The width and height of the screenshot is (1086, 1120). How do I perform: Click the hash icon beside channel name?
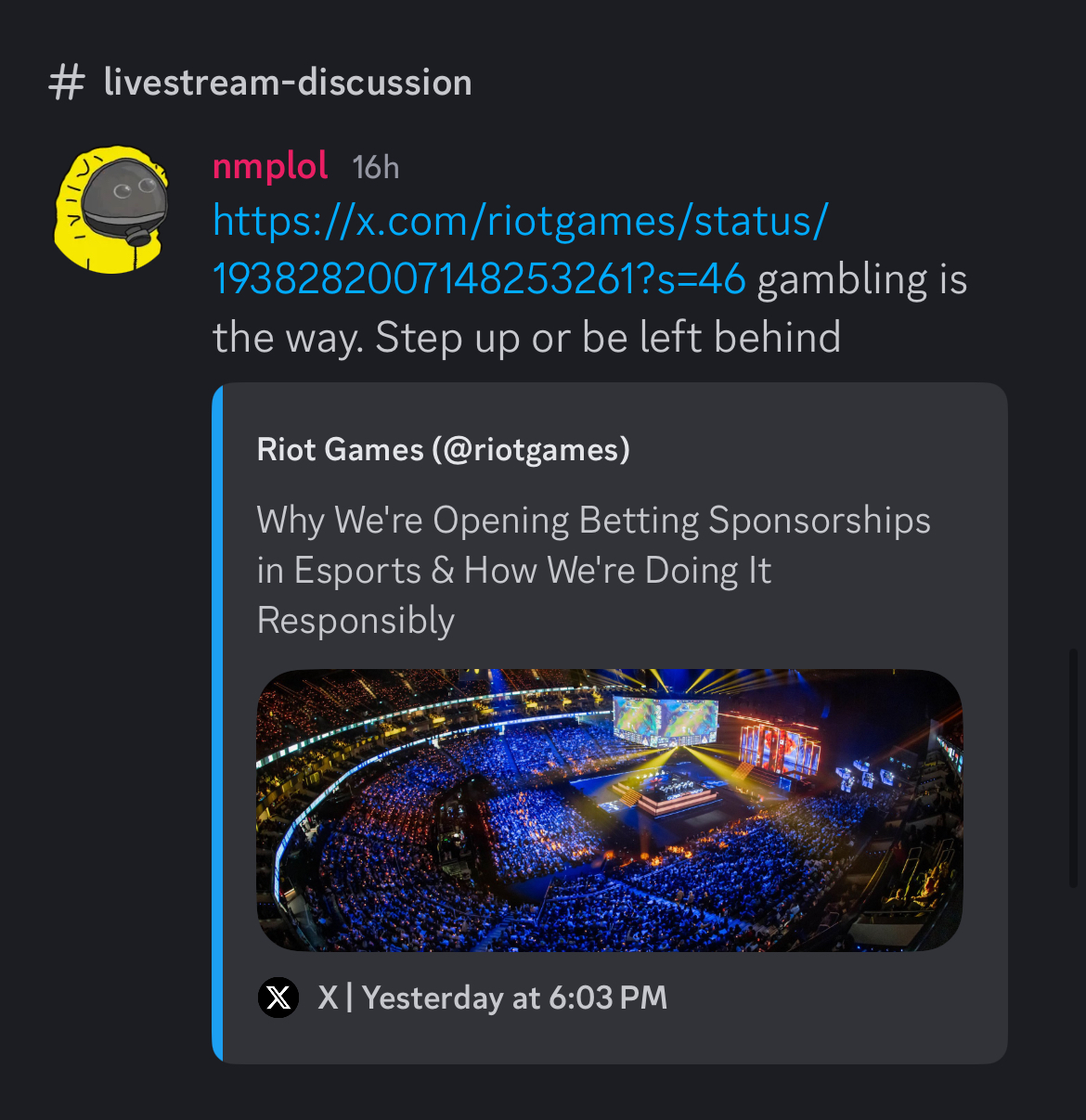click(67, 83)
